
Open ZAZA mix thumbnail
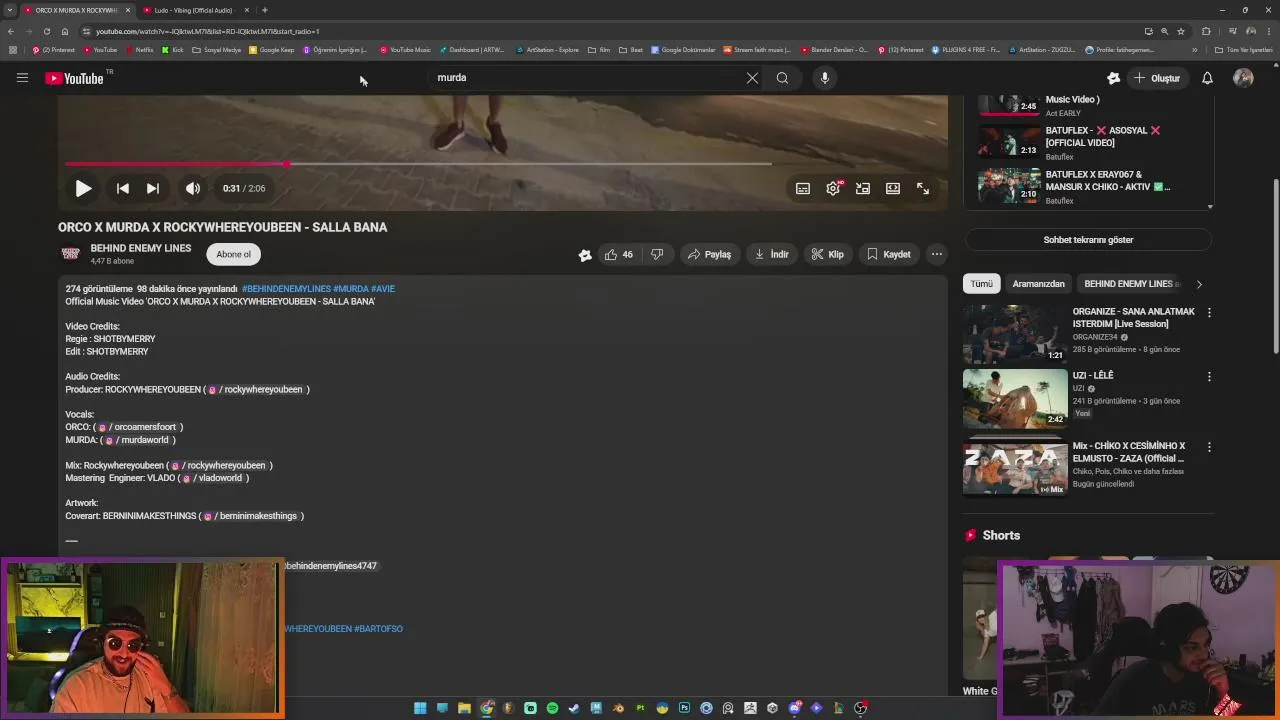[x=1015, y=468]
